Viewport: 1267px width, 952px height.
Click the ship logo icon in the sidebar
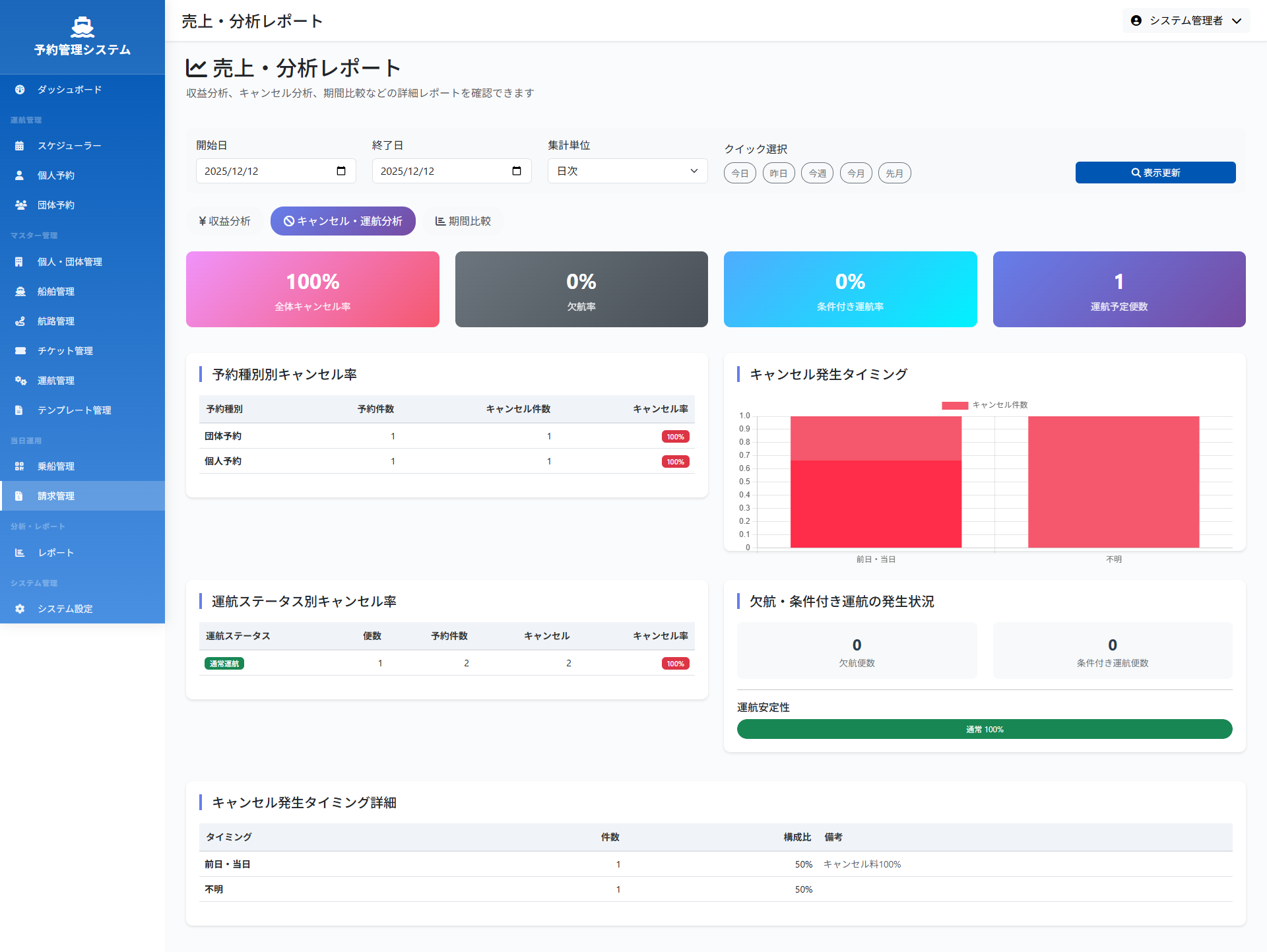pyautogui.click(x=82, y=27)
